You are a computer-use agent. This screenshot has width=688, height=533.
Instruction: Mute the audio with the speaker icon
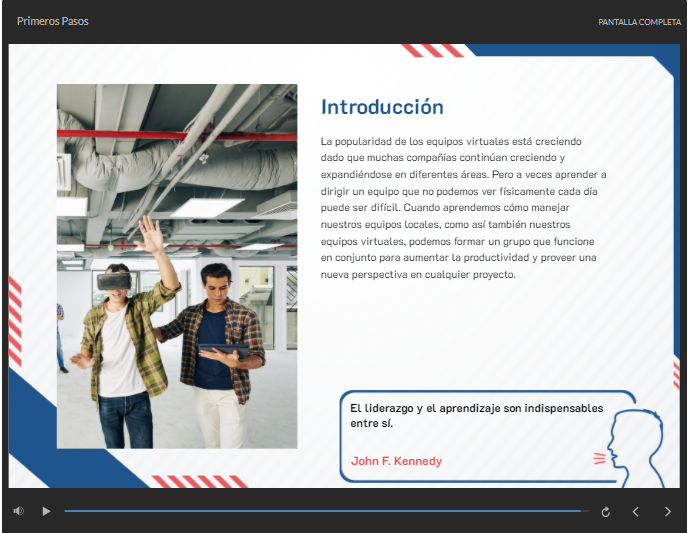(18, 511)
